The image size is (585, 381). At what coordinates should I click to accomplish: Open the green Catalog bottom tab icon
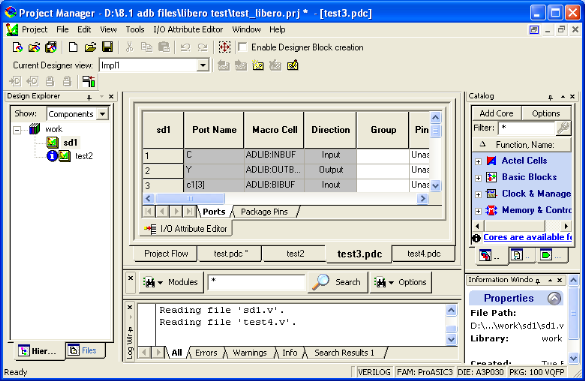tap(546, 255)
